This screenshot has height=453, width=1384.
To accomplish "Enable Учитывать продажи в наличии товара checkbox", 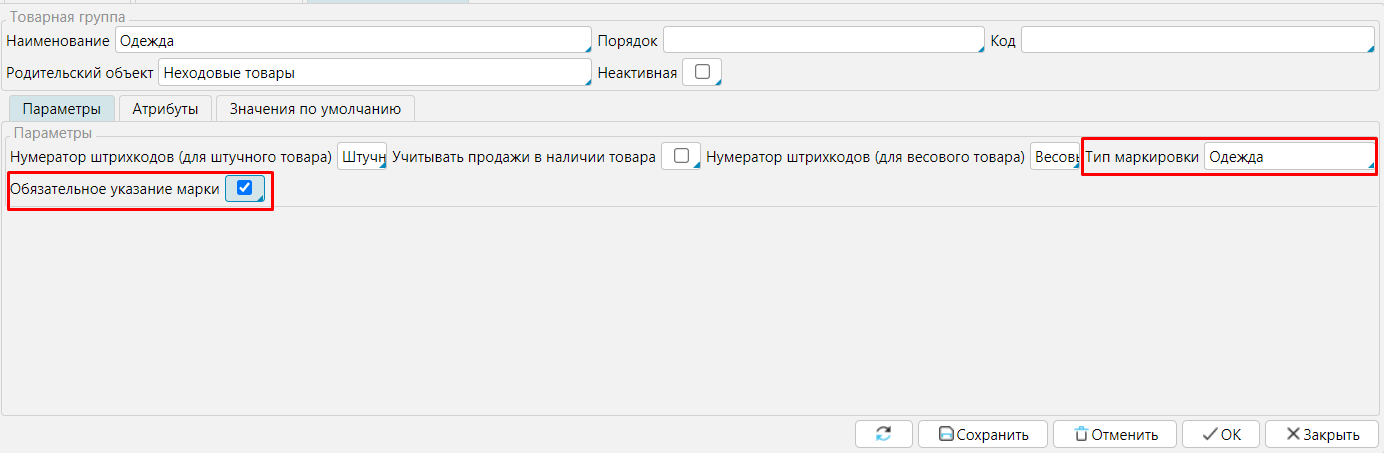I will click(x=681, y=156).
